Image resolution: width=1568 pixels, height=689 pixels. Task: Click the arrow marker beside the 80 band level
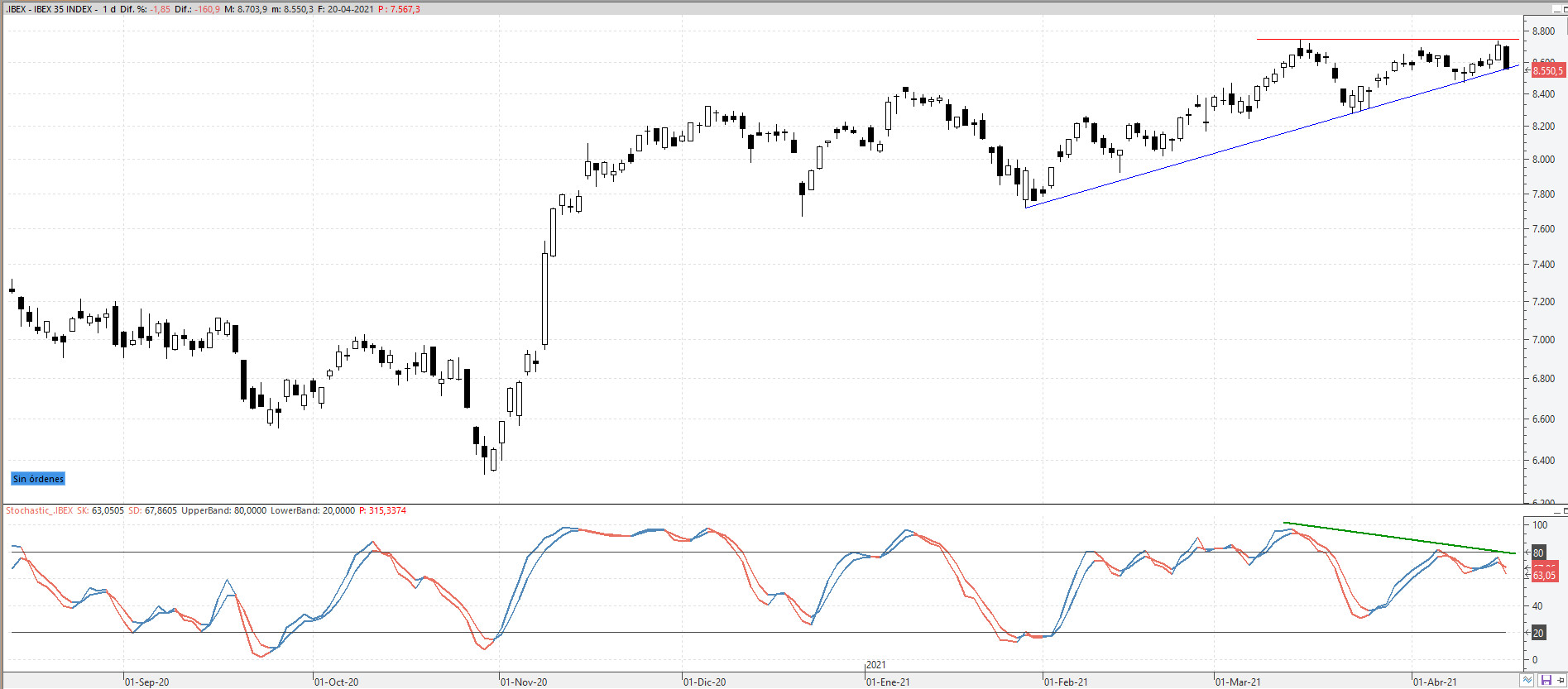pos(1527,552)
